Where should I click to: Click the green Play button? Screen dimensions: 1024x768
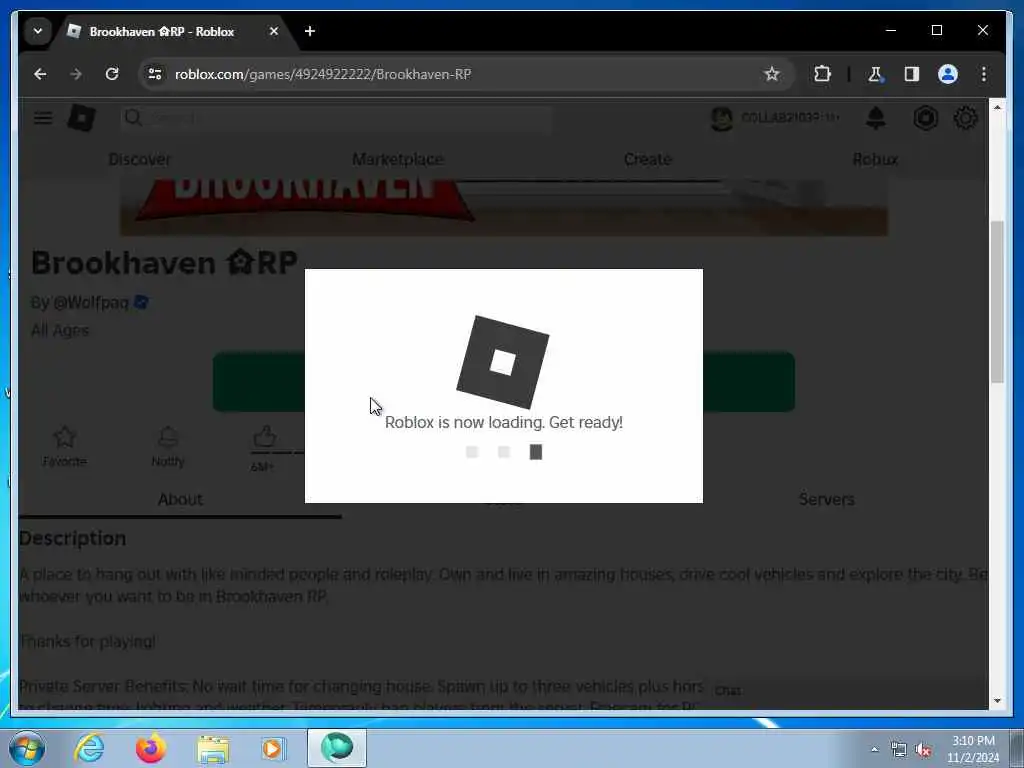click(x=504, y=381)
